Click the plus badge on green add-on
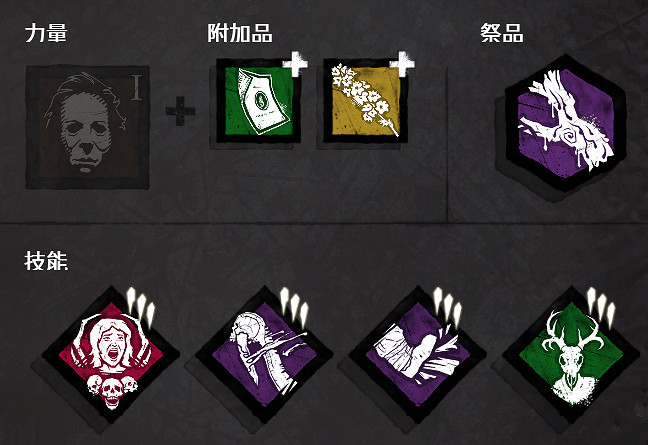This screenshot has height=445, width=648. click(295, 64)
